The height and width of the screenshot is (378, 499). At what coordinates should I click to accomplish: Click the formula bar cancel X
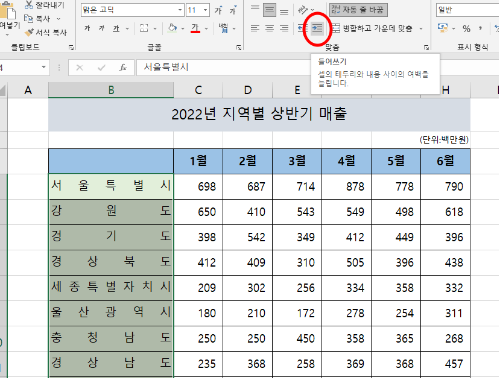[79, 68]
